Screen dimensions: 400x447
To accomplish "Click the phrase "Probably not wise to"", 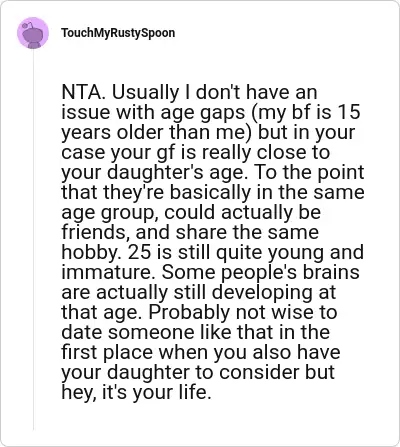I will (x=242, y=312).
